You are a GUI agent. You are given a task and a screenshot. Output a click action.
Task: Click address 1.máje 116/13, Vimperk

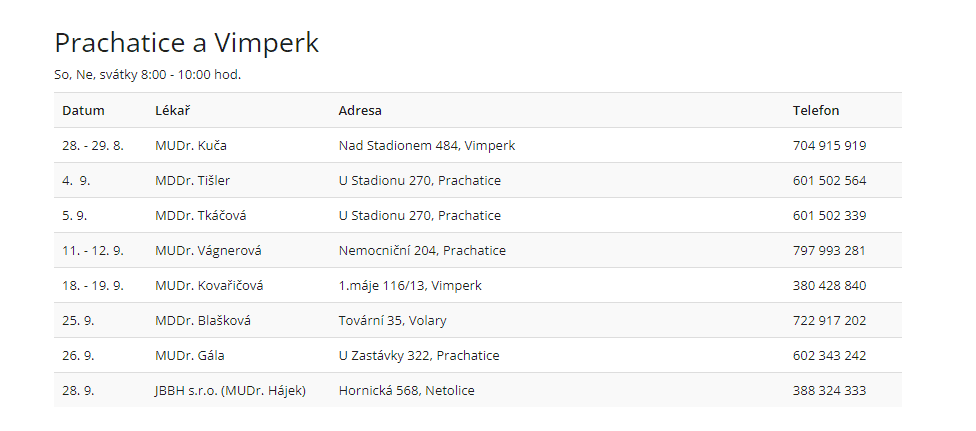[x=410, y=286]
